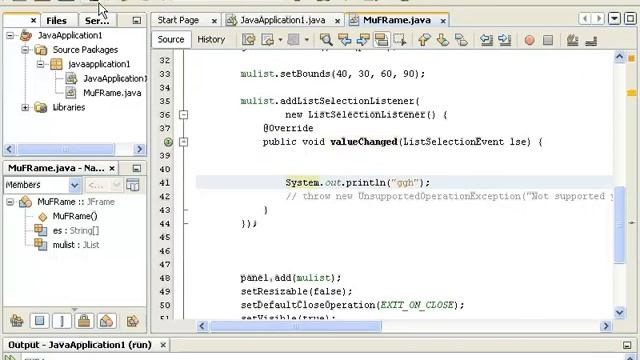Viewport: 640px width, 360px height.
Task: Click minimize button of the Projects panel
Action: [137, 20]
